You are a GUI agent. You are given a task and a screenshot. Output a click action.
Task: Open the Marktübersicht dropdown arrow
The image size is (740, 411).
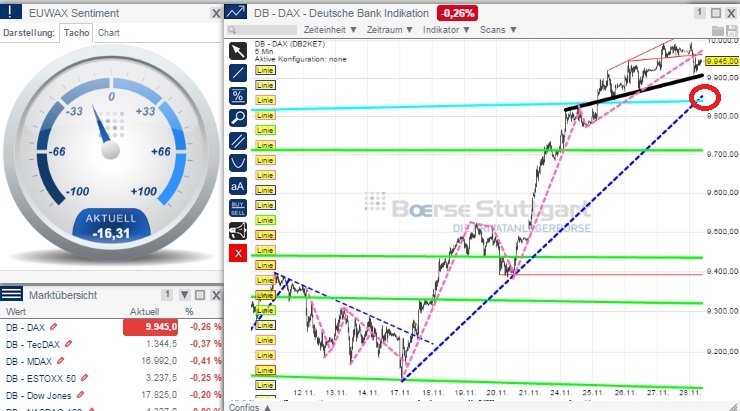(x=185, y=295)
